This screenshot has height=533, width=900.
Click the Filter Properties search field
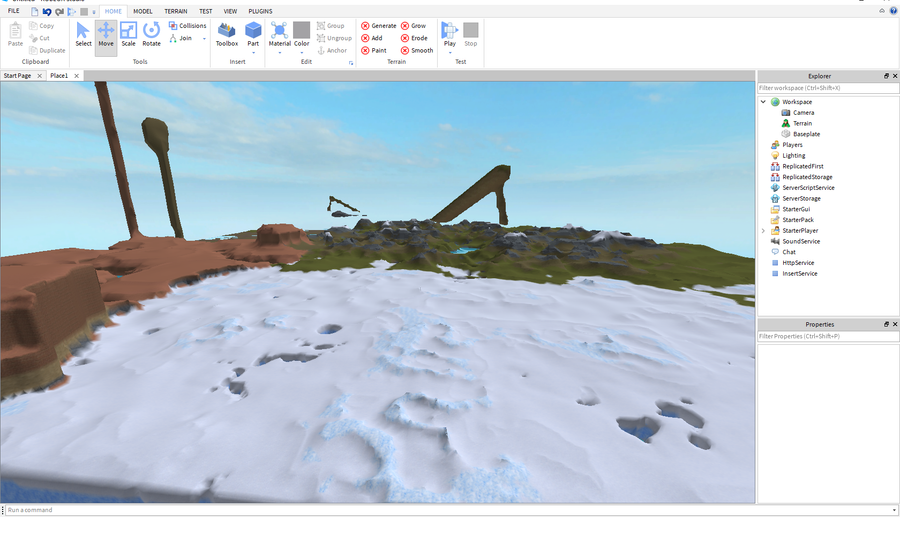[x=828, y=337]
